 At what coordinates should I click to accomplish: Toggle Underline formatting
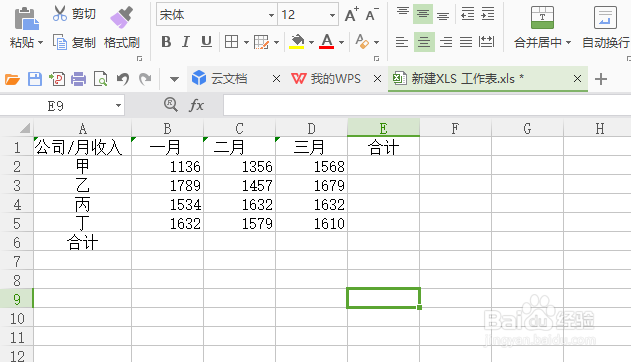click(x=206, y=41)
